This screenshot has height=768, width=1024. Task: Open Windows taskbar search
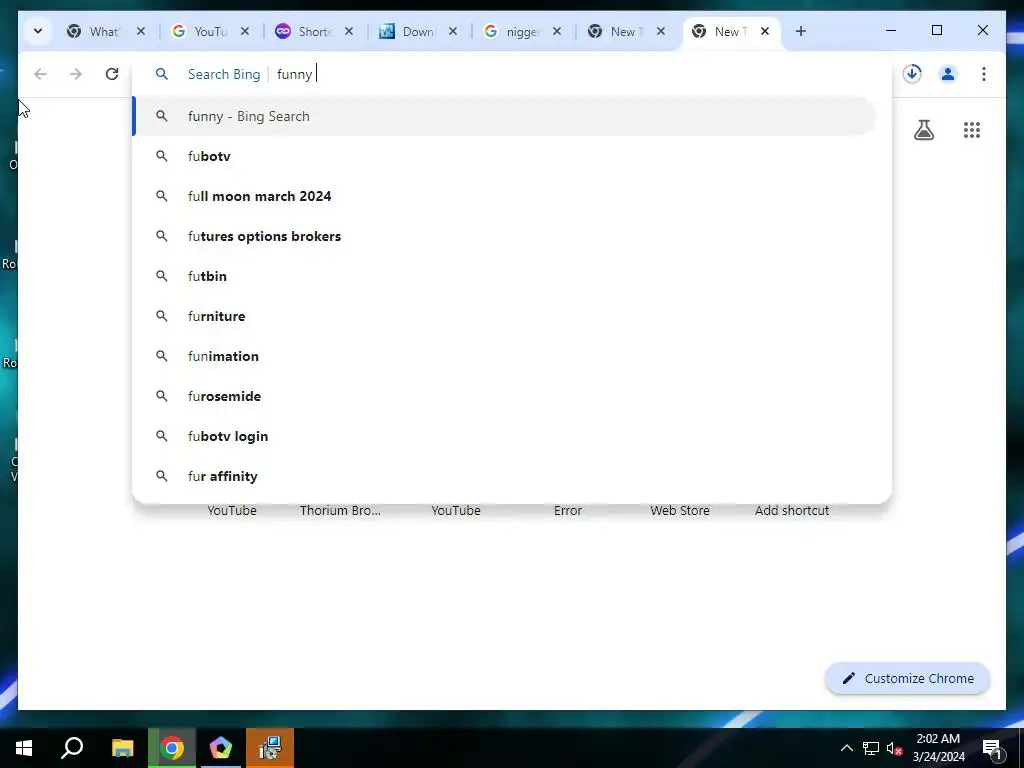72,748
